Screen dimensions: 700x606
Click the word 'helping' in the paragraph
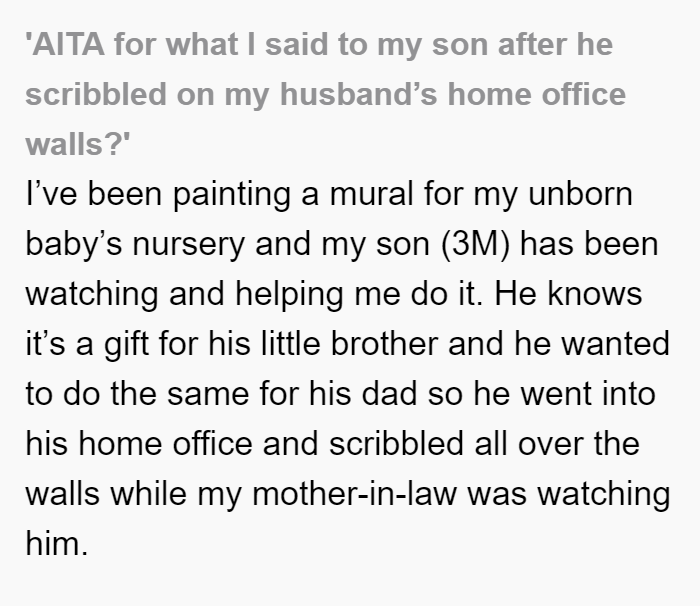(289, 296)
